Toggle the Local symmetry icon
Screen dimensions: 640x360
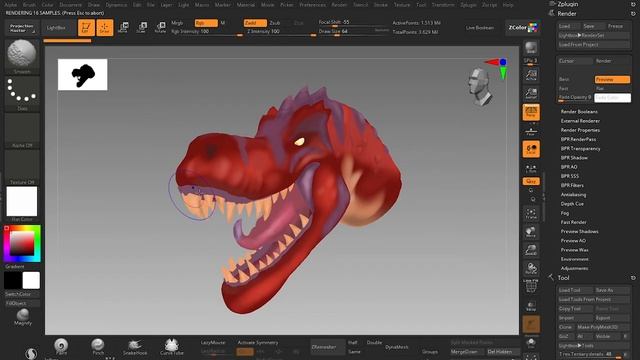(531, 149)
